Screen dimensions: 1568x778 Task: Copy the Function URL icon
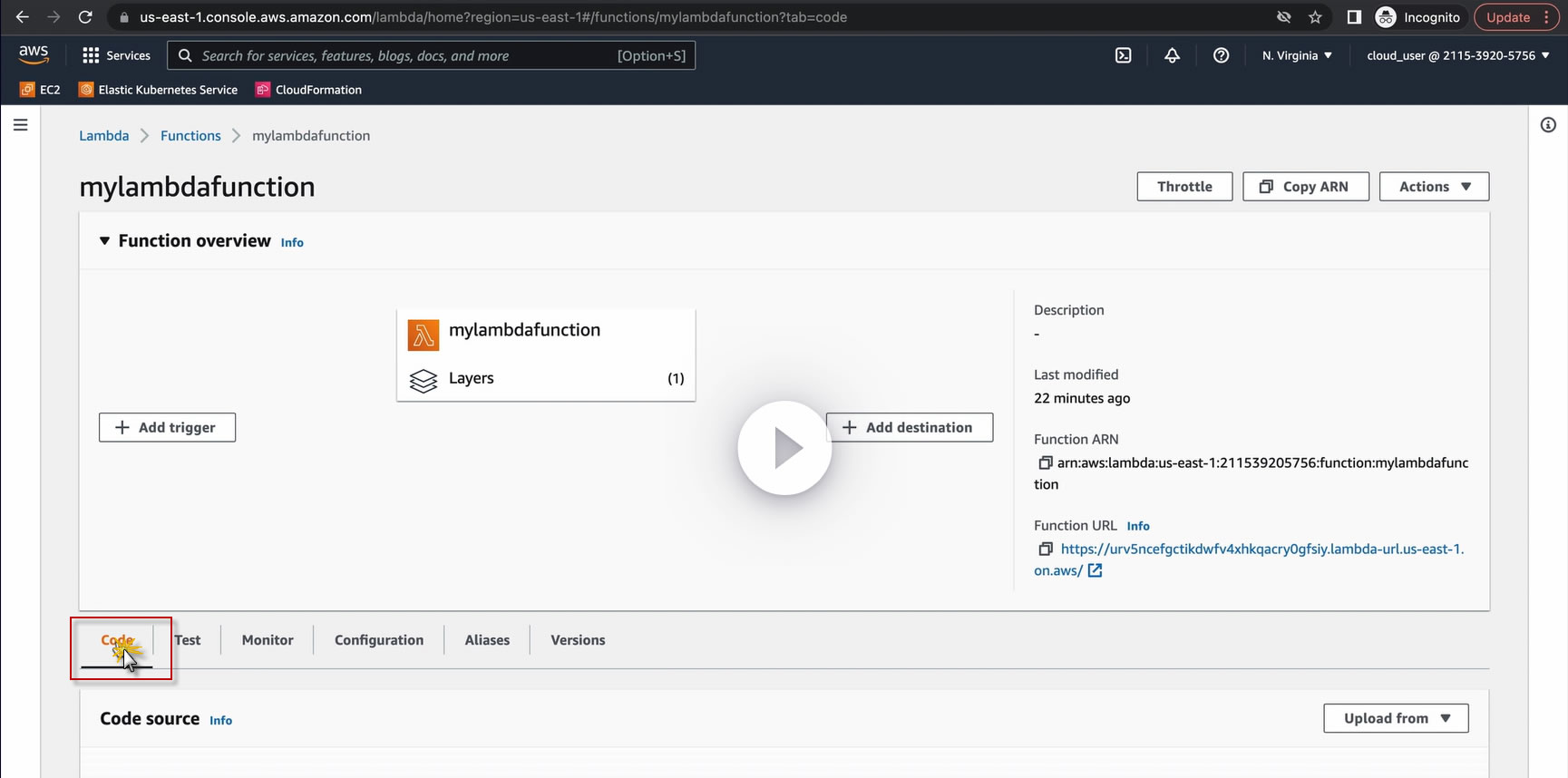point(1045,549)
